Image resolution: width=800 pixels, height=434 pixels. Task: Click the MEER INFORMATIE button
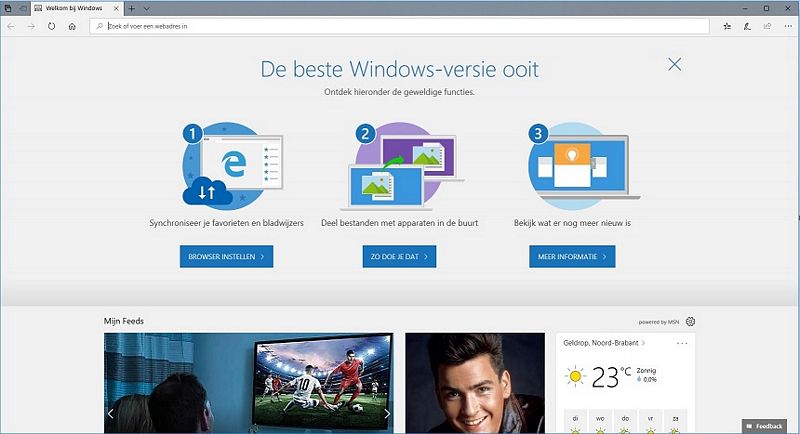572,257
